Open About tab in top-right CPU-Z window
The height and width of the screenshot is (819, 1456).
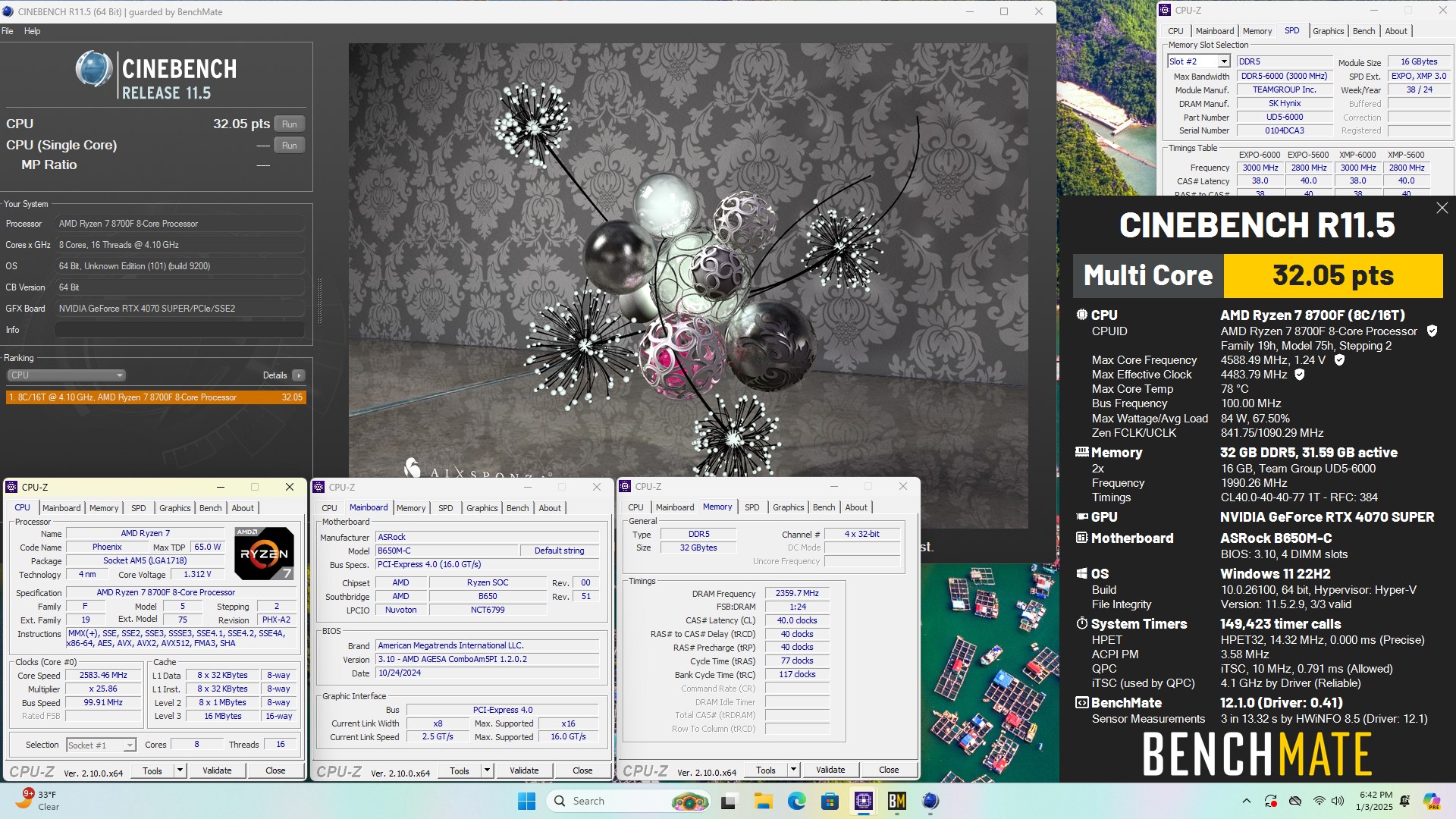point(1396,31)
